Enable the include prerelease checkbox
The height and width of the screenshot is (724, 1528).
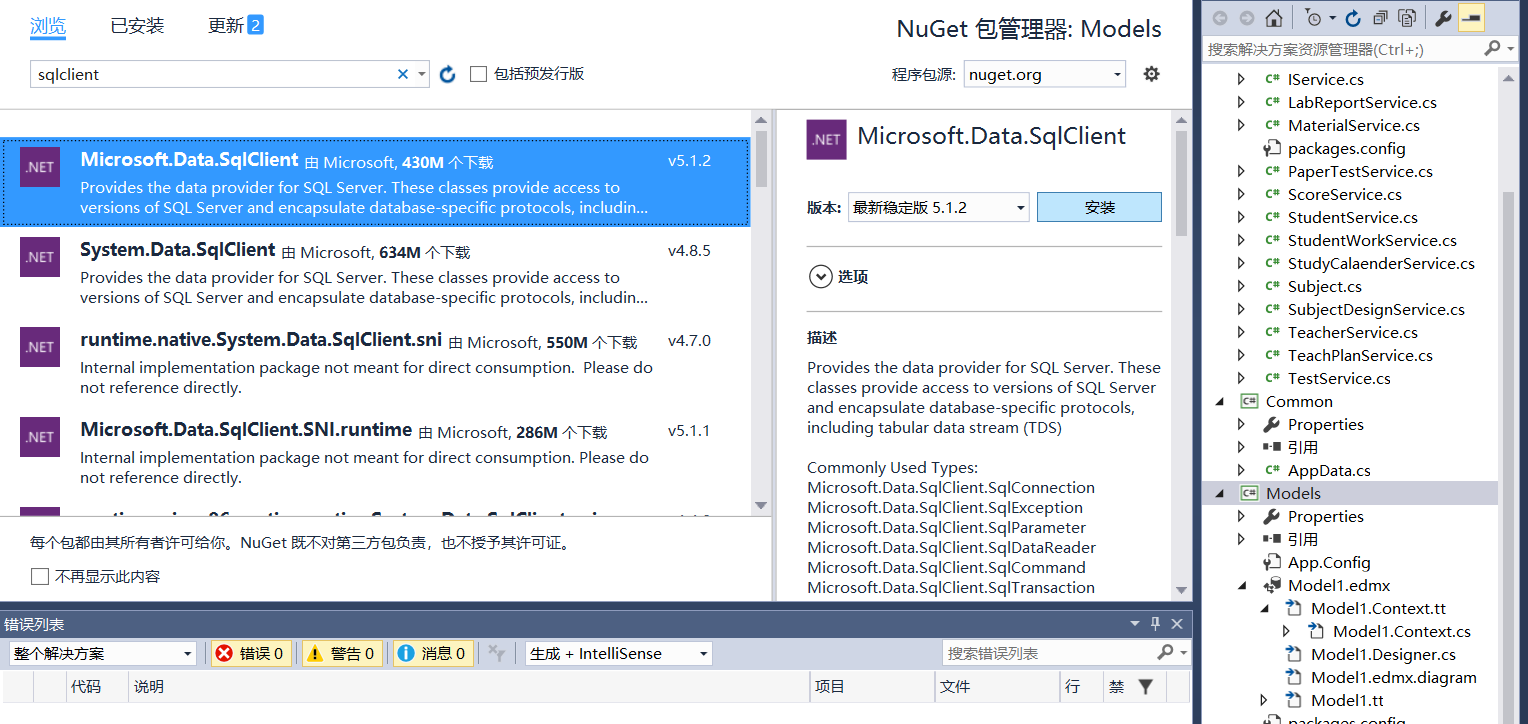coord(478,74)
